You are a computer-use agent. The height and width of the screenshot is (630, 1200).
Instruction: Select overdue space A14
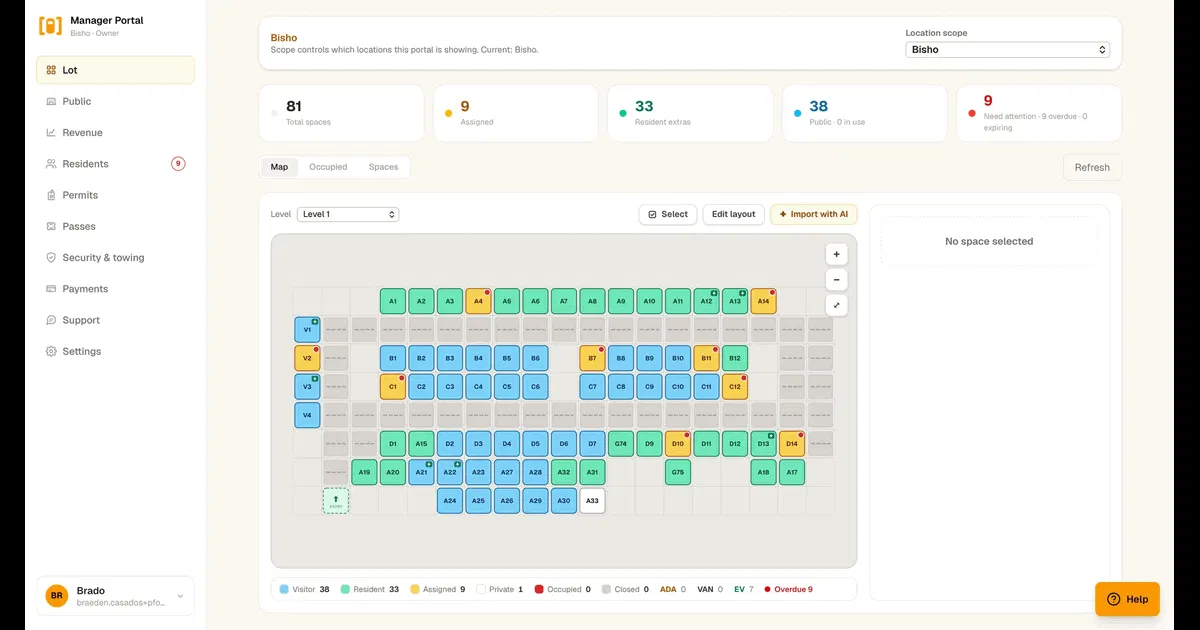click(x=763, y=301)
